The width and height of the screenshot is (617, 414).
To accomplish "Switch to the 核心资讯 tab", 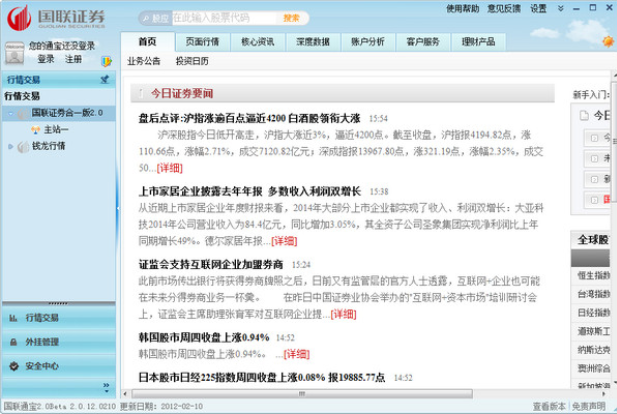I will [x=258, y=42].
